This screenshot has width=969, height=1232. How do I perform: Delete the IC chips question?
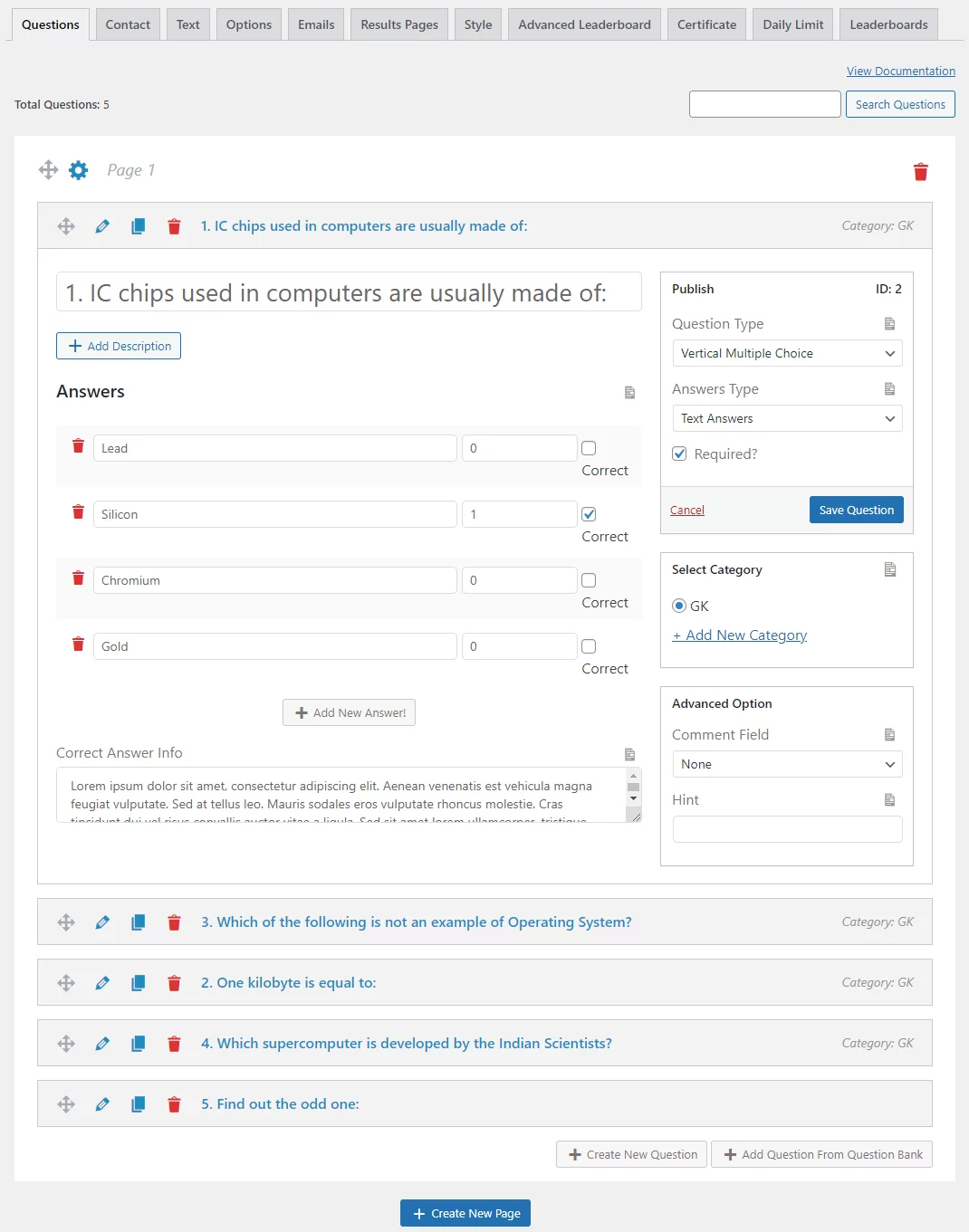coord(174,226)
